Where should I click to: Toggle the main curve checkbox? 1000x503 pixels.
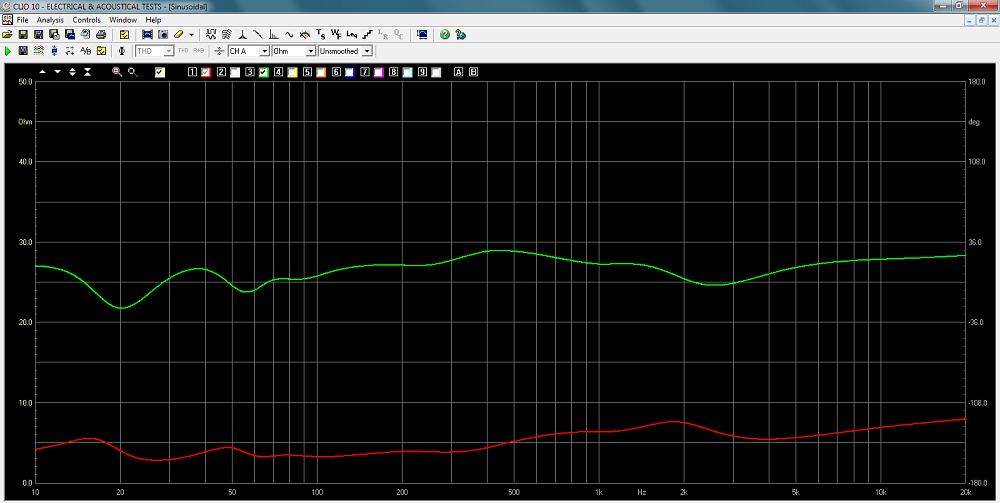(160, 73)
